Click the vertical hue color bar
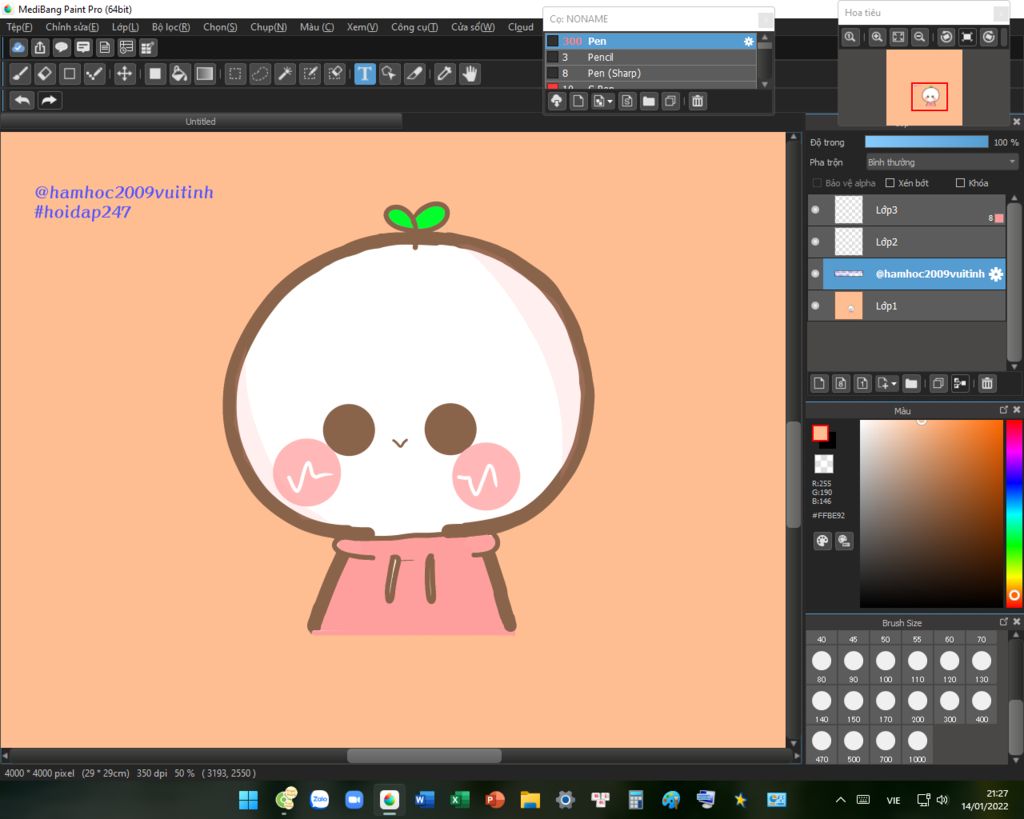The width and height of the screenshot is (1024, 819). point(1014,513)
